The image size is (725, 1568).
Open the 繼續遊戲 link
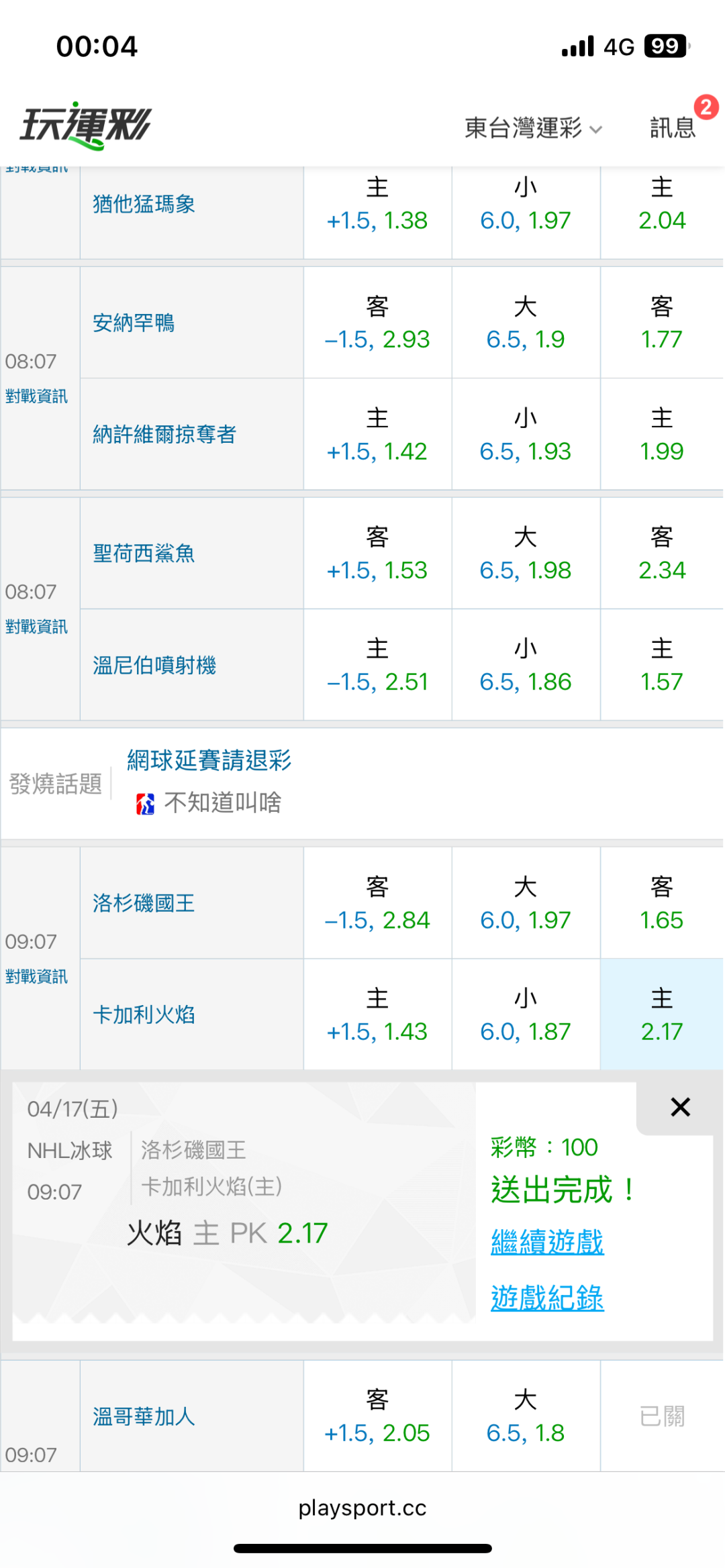tap(547, 1242)
